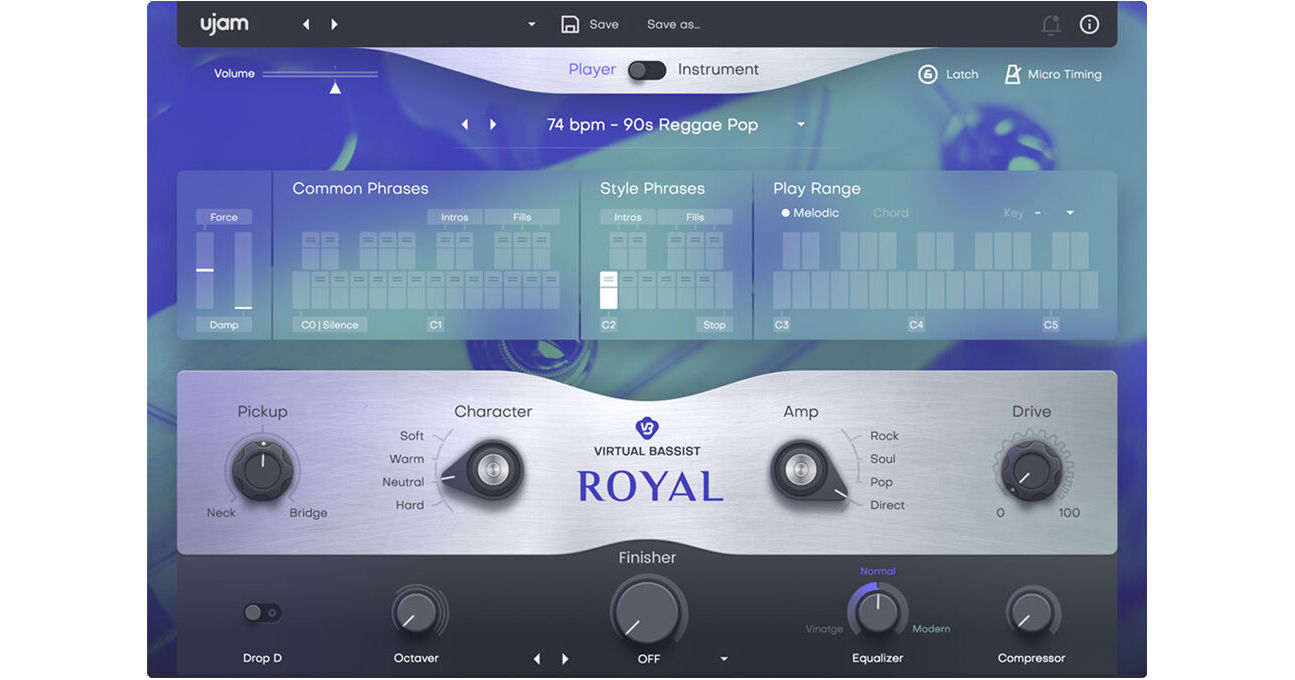Enable Drop D tuning
This screenshot has height=680, width=1295.
tap(262, 612)
